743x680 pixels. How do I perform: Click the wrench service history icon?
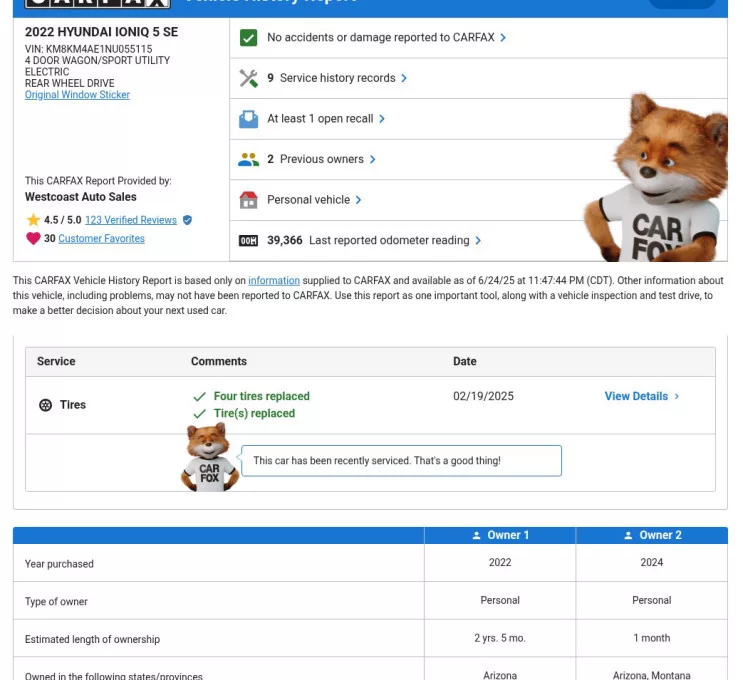(x=249, y=78)
